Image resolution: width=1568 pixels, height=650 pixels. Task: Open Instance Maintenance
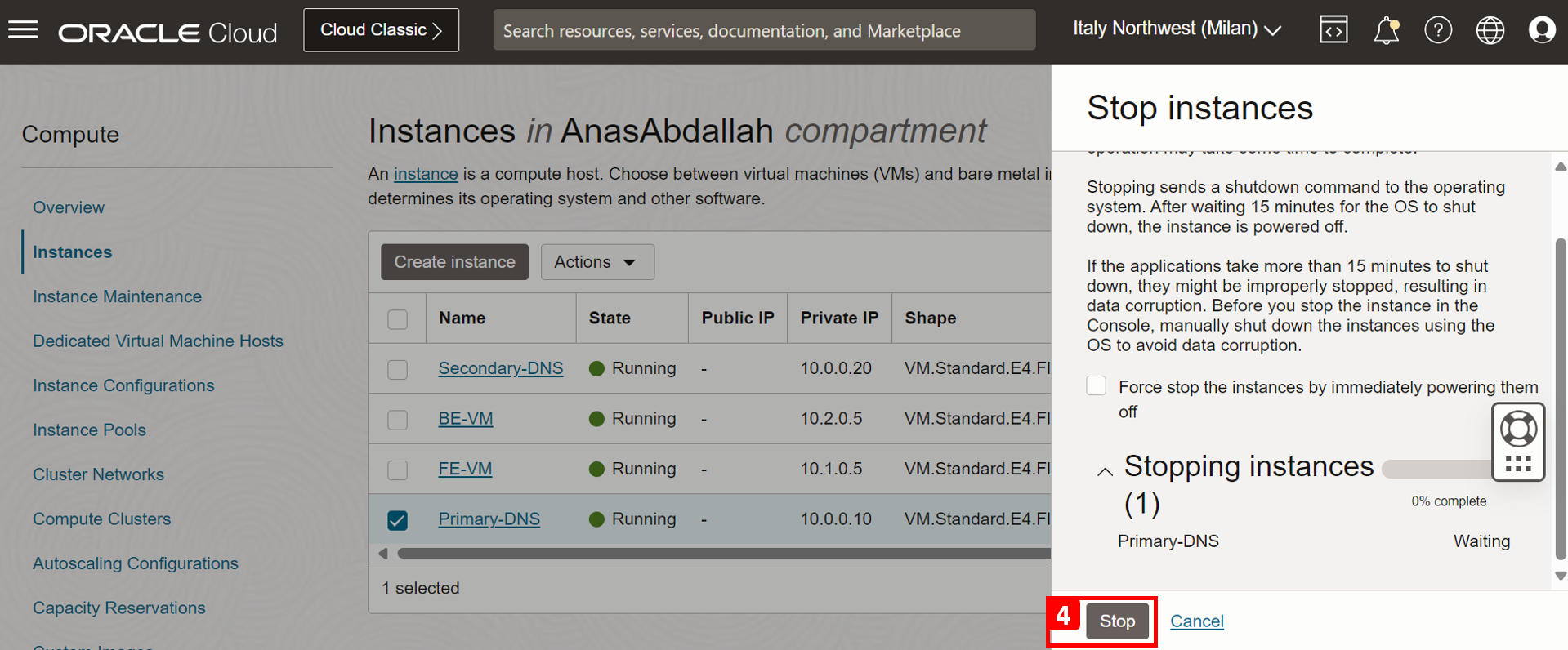coord(117,296)
